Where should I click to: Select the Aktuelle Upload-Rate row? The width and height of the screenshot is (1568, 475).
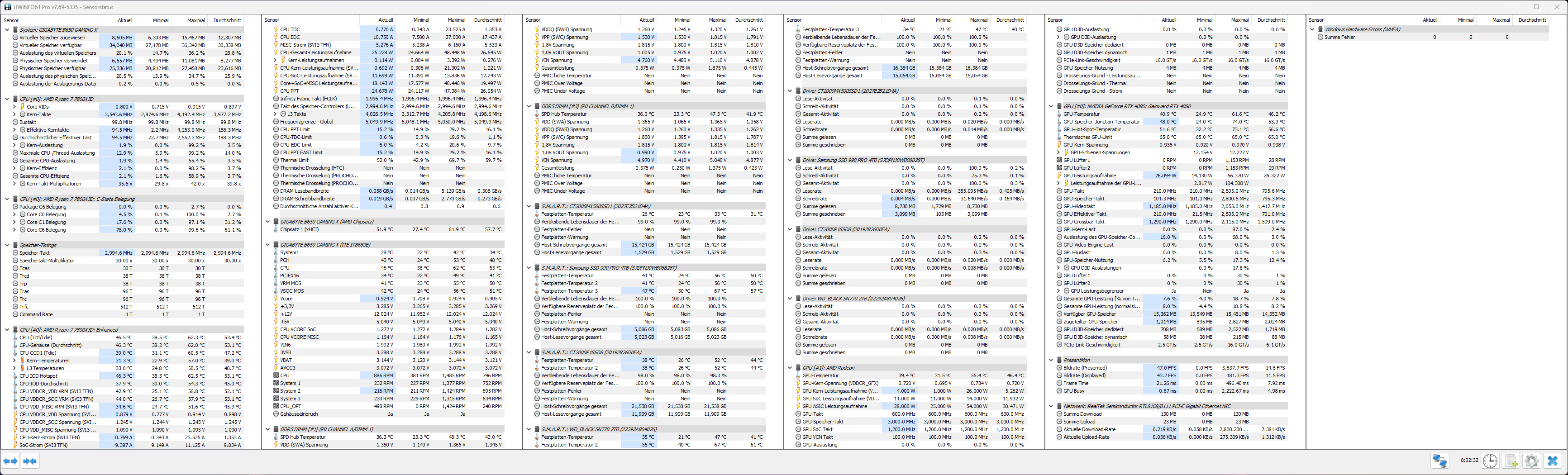[x=1172, y=437]
